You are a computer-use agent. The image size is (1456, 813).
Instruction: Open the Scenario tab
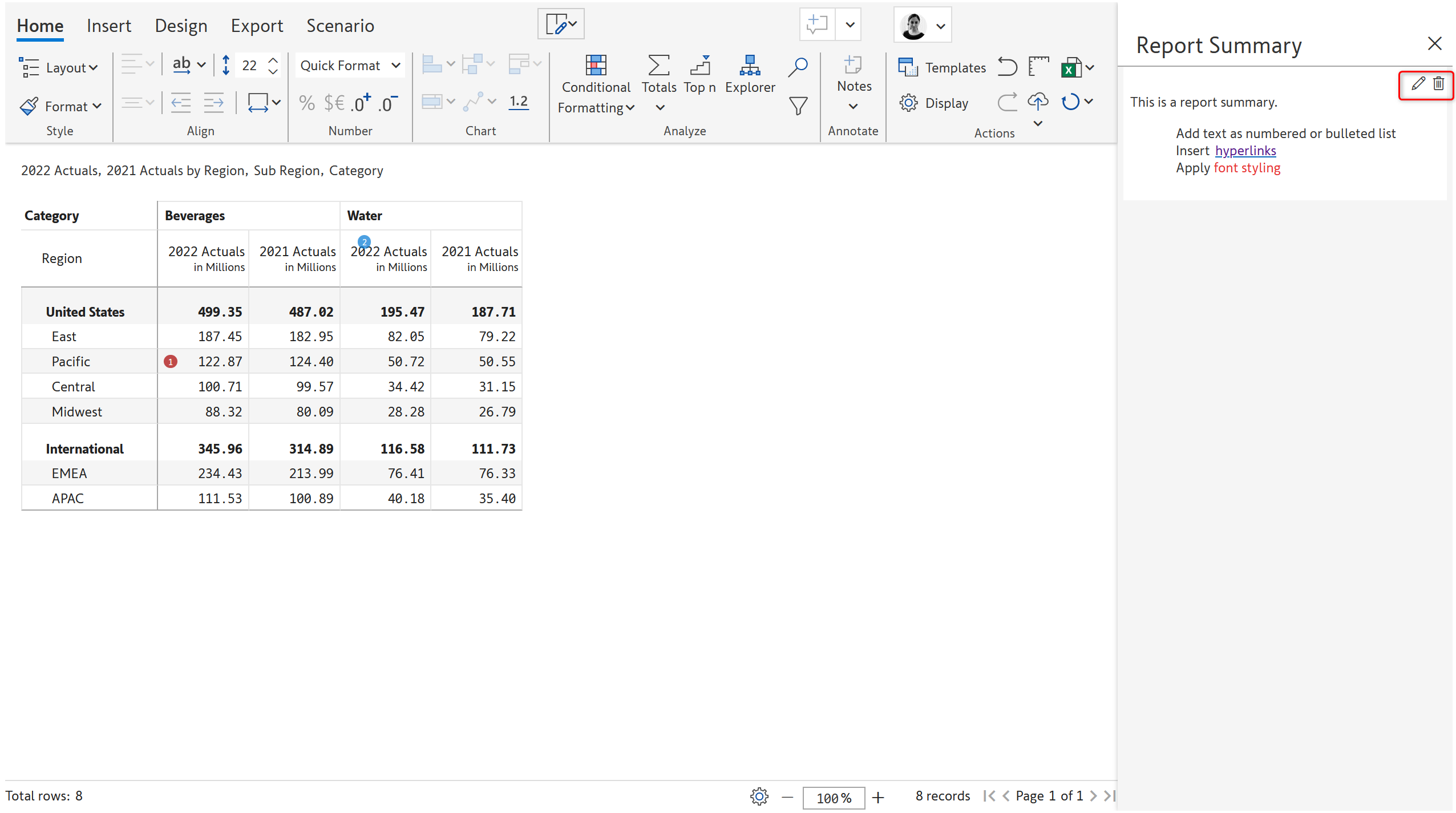(x=340, y=26)
